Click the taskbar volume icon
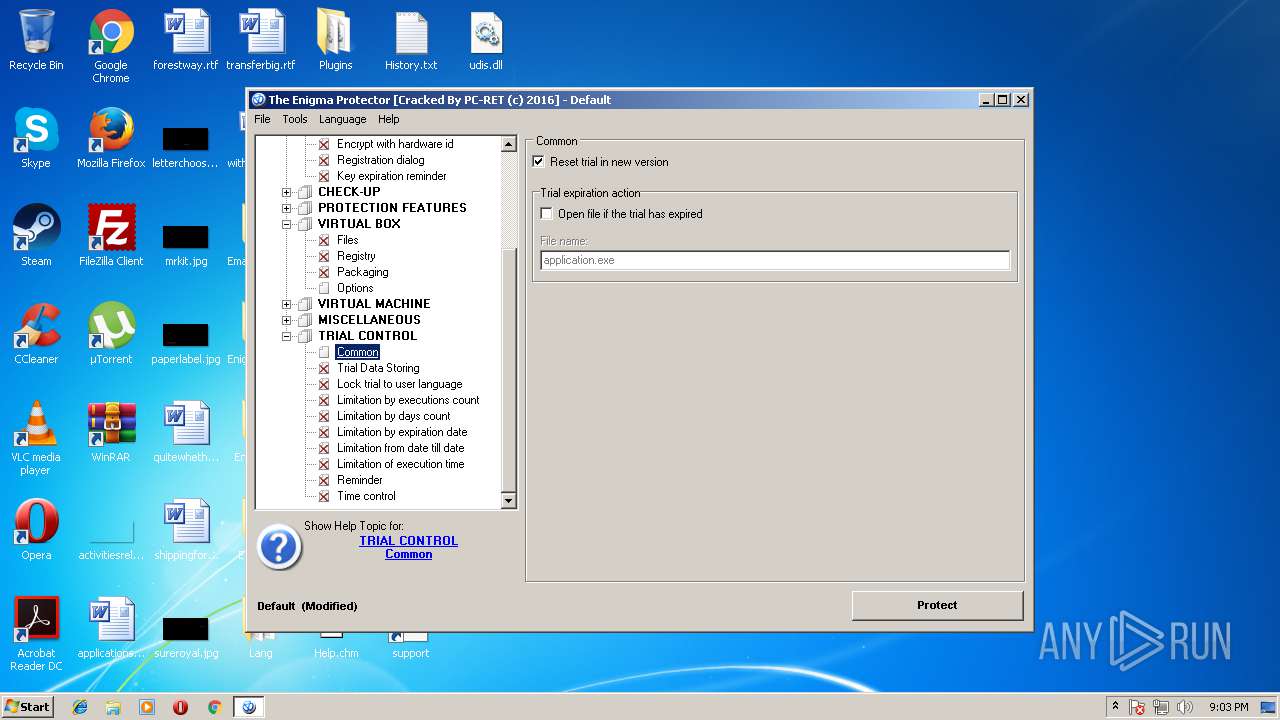Viewport: 1280px width, 720px height. pyautogui.click(x=1185, y=707)
